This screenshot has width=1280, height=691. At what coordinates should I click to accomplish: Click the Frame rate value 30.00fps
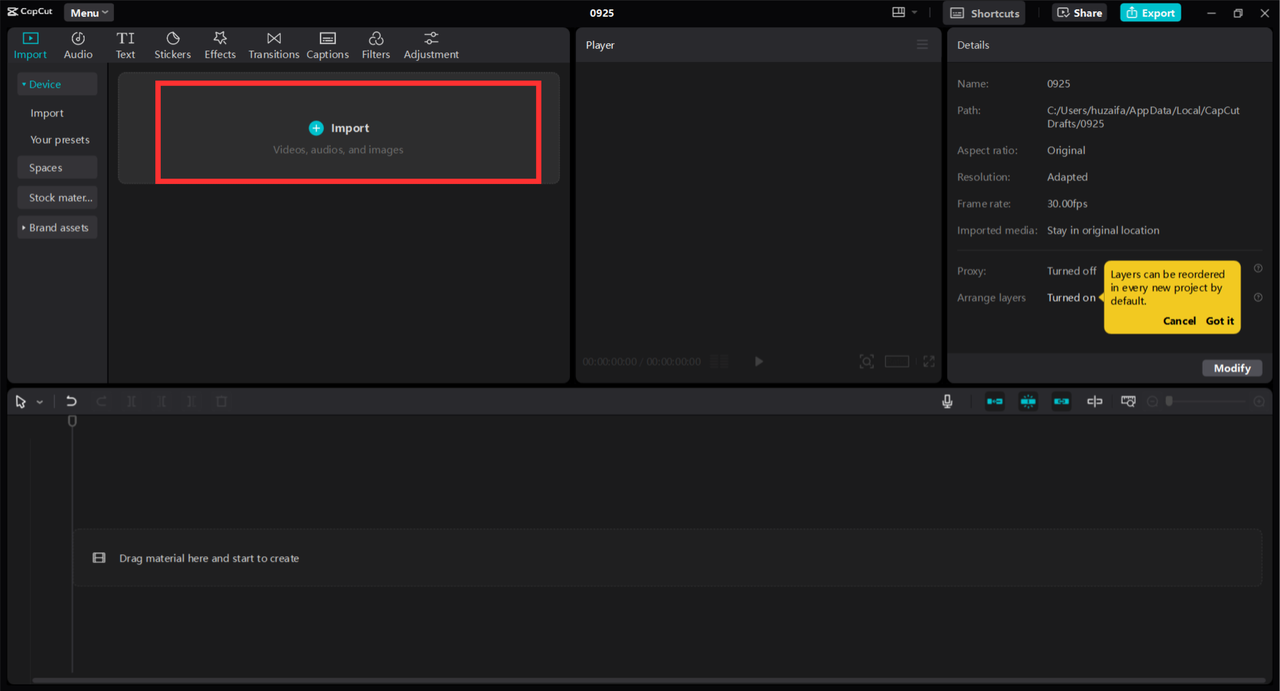(1067, 204)
